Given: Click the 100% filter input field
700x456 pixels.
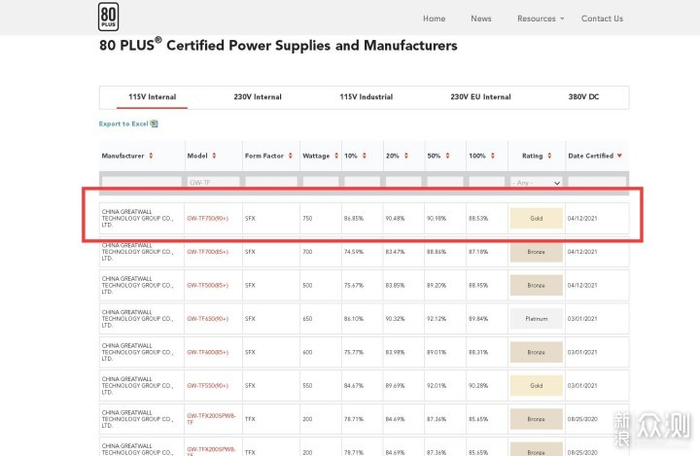Looking at the screenshot, I should pos(487,183).
